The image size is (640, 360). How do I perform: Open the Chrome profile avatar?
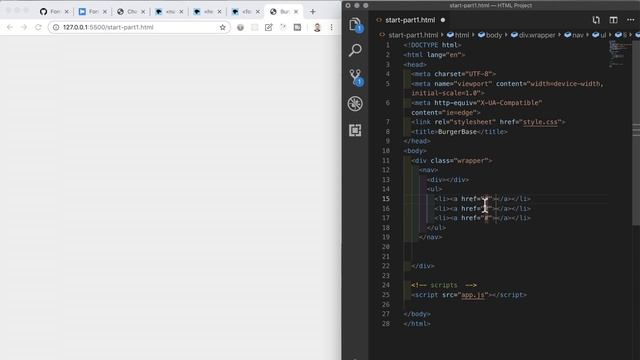(x=317, y=27)
